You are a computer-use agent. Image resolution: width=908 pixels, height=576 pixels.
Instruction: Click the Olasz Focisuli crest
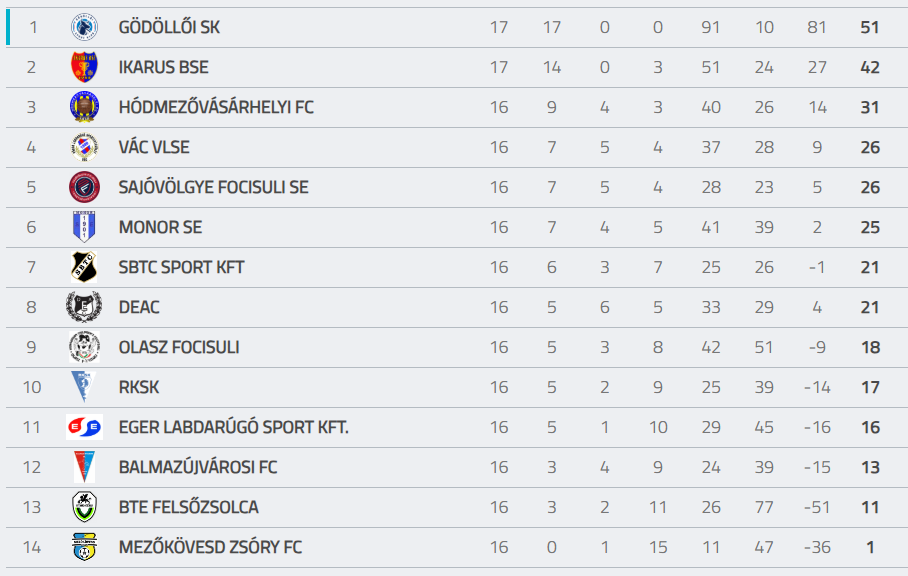point(84,347)
